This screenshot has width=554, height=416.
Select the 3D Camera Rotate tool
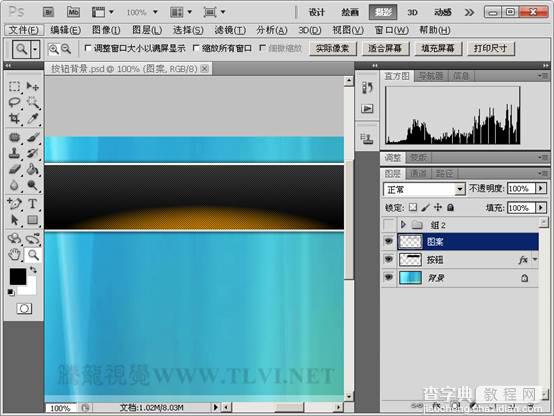[x=33, y=239]
